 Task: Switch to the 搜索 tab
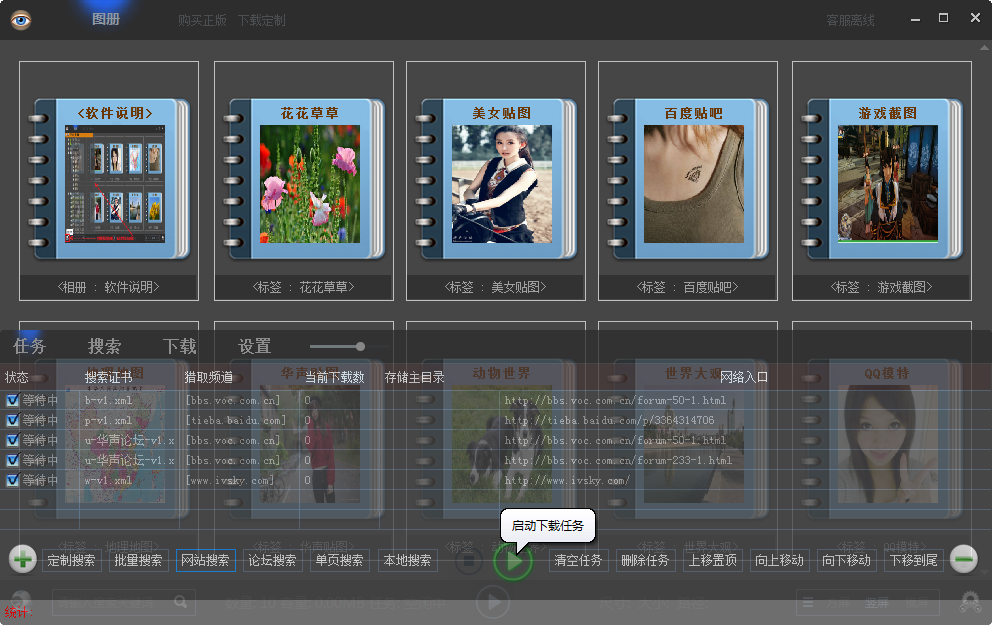point(105,347)
